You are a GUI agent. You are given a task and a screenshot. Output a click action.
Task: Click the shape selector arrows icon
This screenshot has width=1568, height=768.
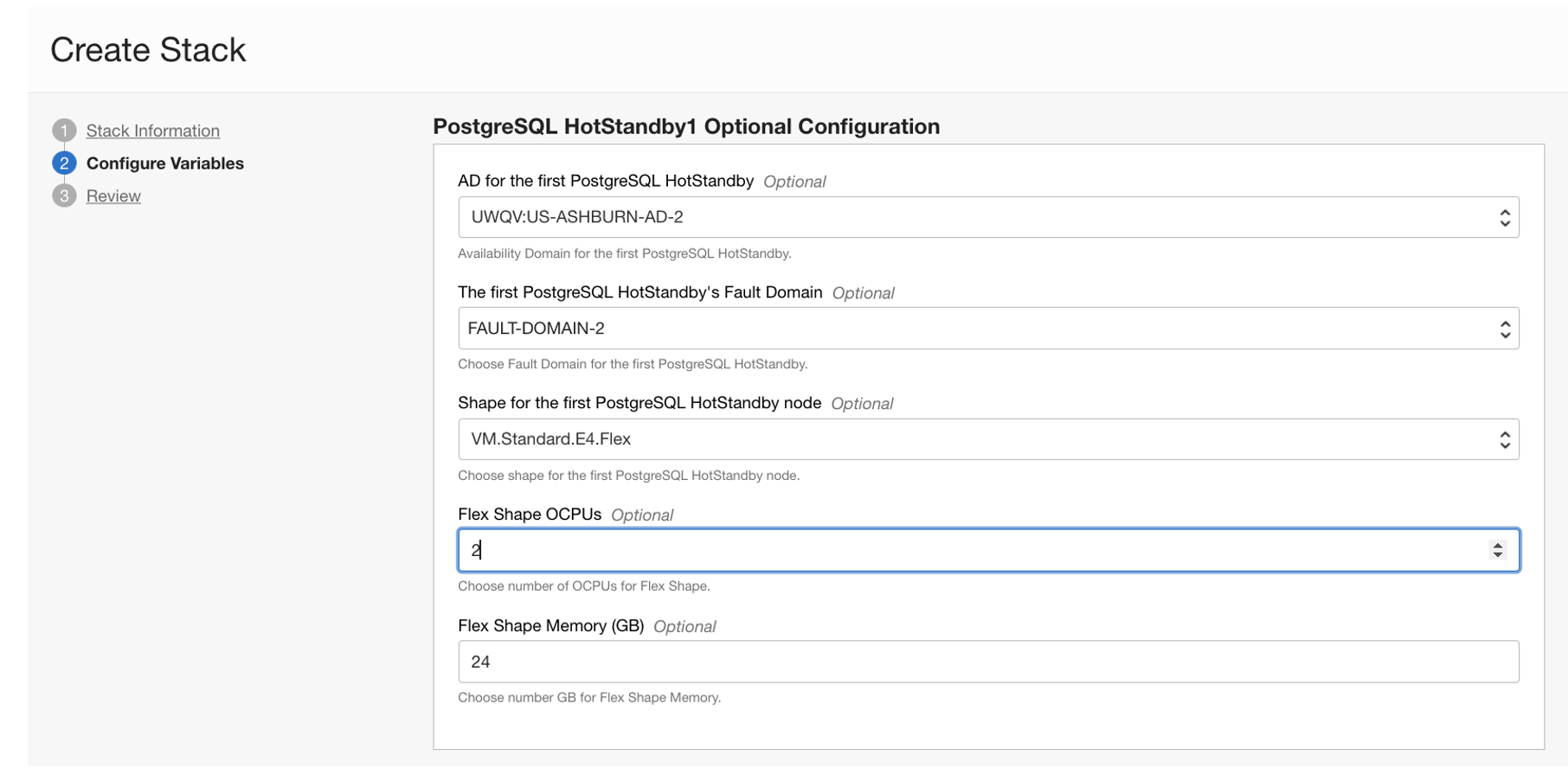click(1505, 440)
